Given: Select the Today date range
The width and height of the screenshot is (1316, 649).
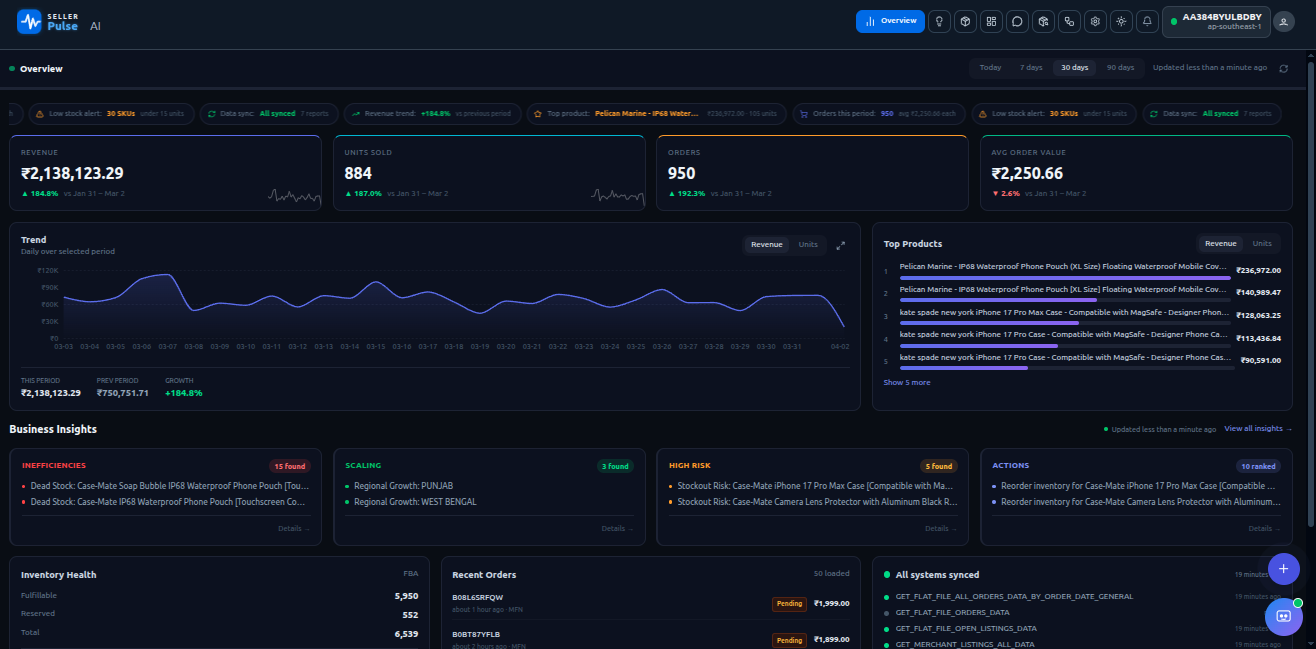Looking at the screenshot, I should [x=990, y=68].
